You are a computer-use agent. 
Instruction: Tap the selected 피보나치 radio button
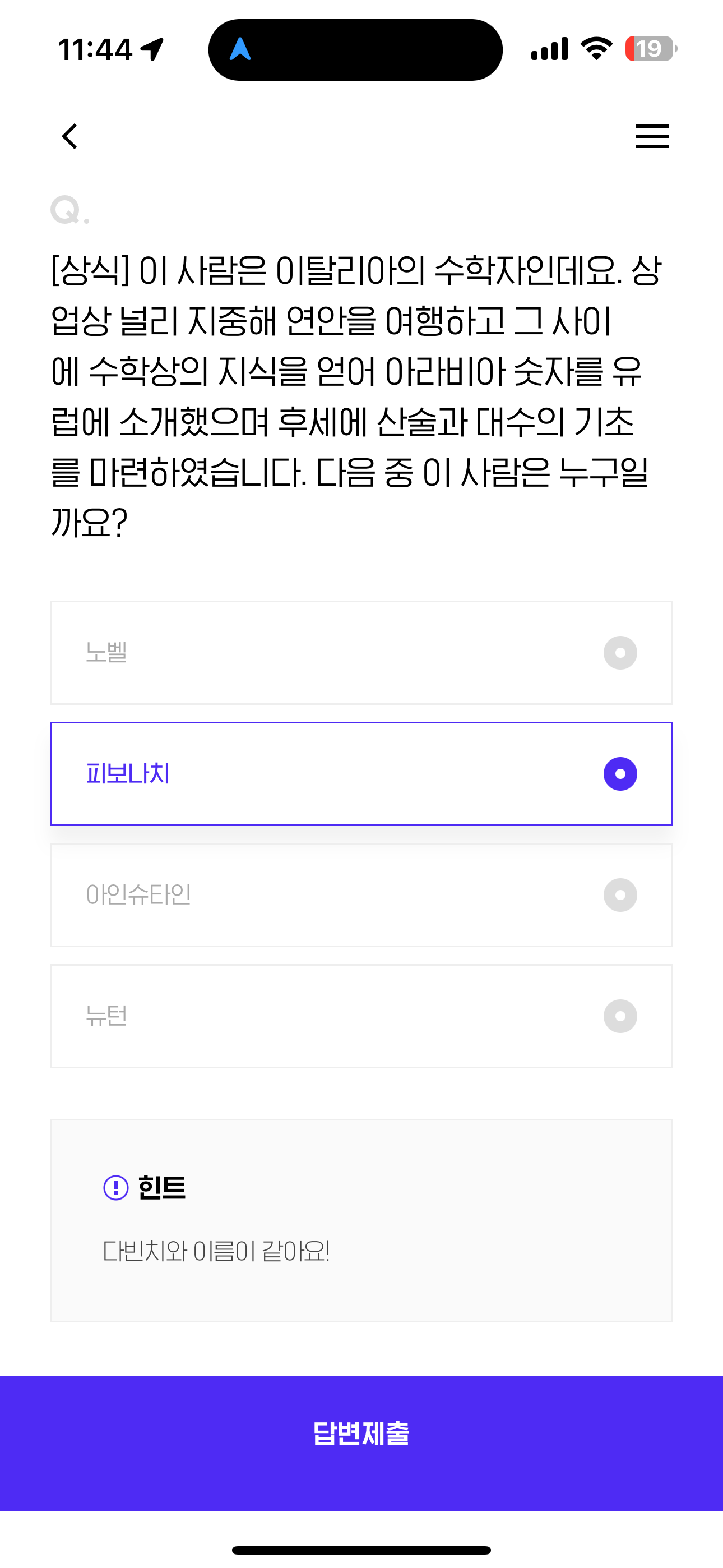(620, 774)
